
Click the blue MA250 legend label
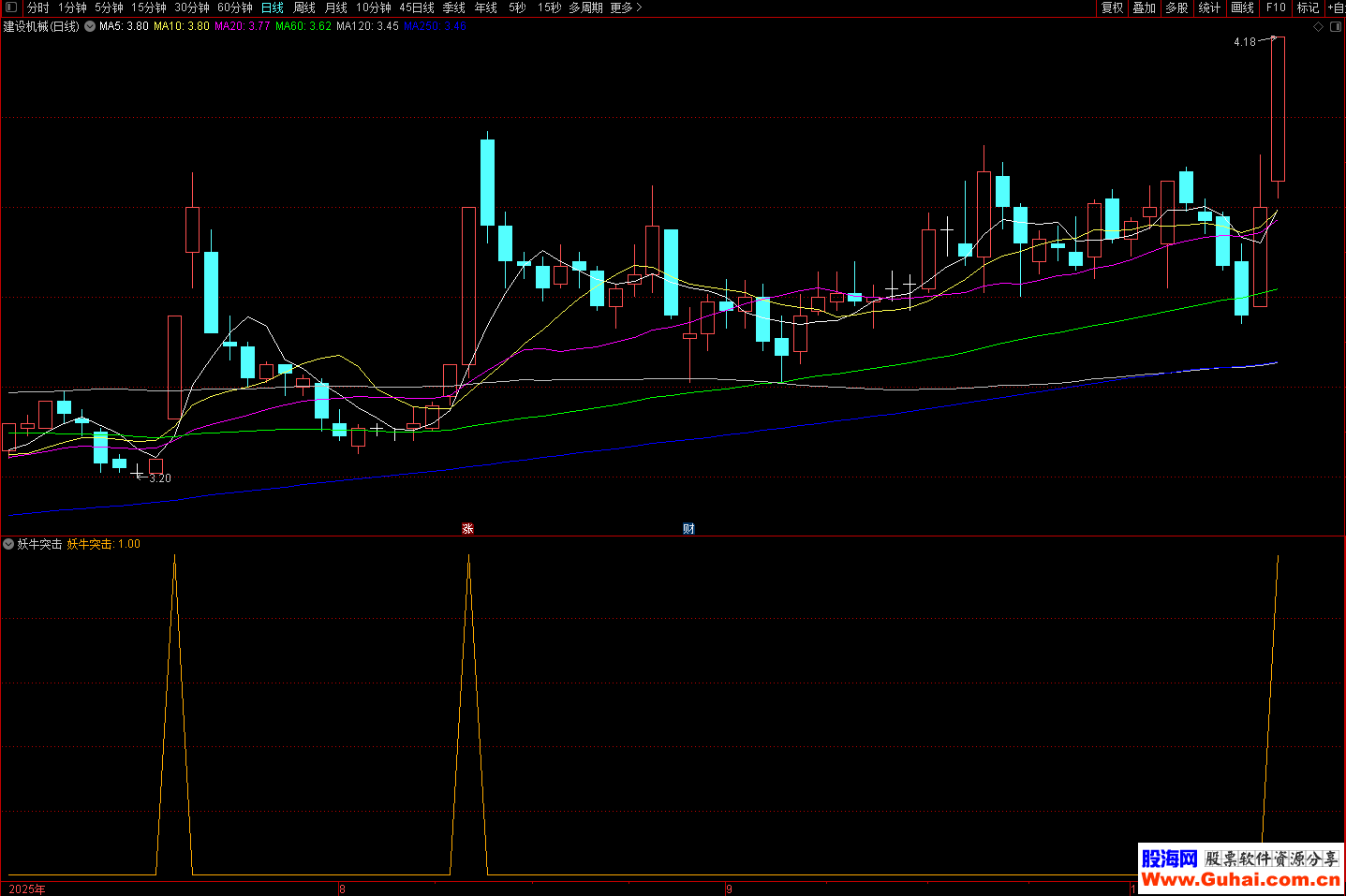435,26
